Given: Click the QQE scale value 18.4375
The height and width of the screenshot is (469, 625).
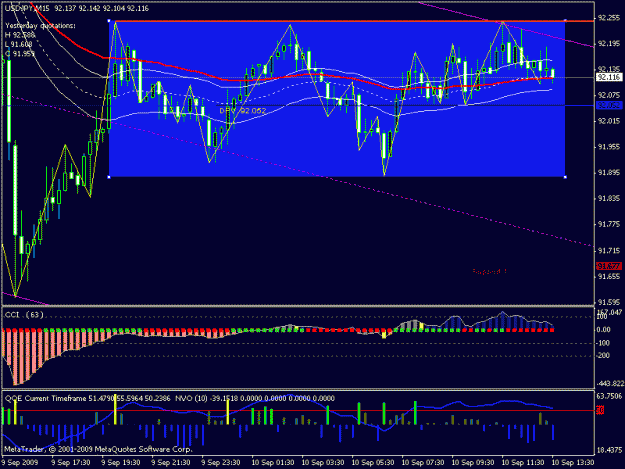Looking at the screenshot, I should tap(610, 450).
